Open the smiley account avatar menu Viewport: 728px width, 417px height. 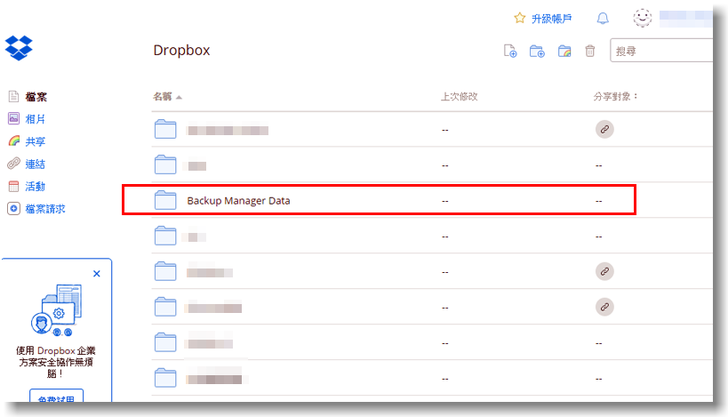(x=643, y=18)
